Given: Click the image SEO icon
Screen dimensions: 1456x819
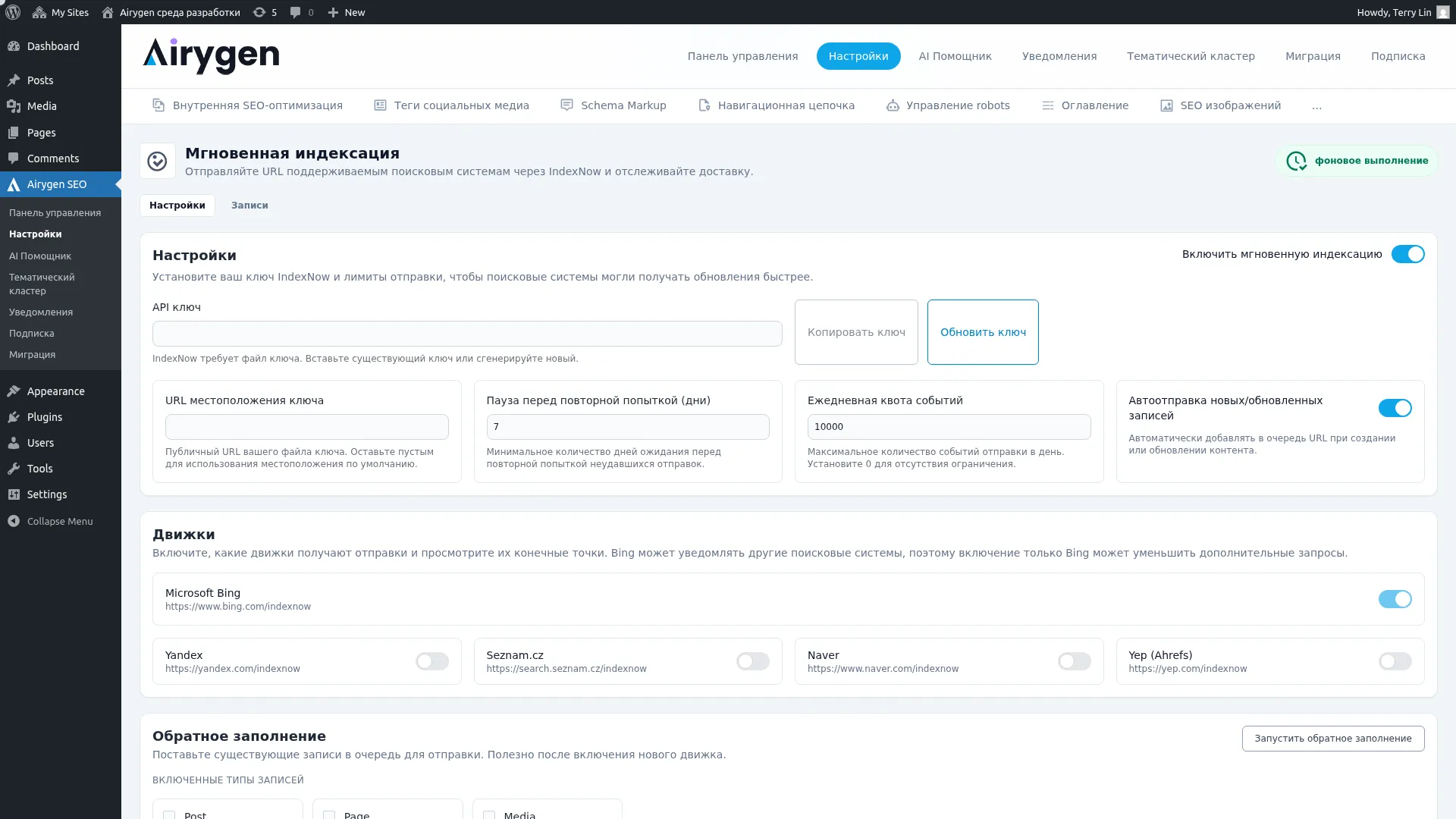Looking at the screenshot, I should tap(1166, 105).
